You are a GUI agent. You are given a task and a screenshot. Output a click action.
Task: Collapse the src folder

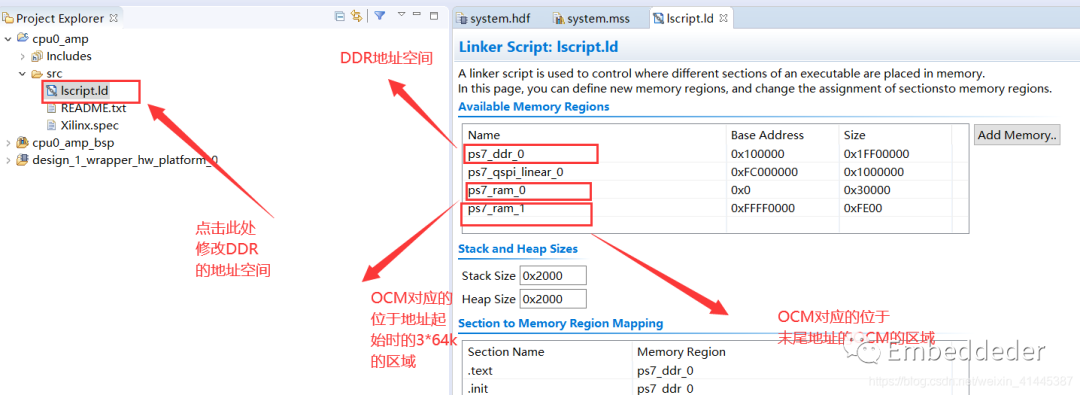[x=23, y=73]
